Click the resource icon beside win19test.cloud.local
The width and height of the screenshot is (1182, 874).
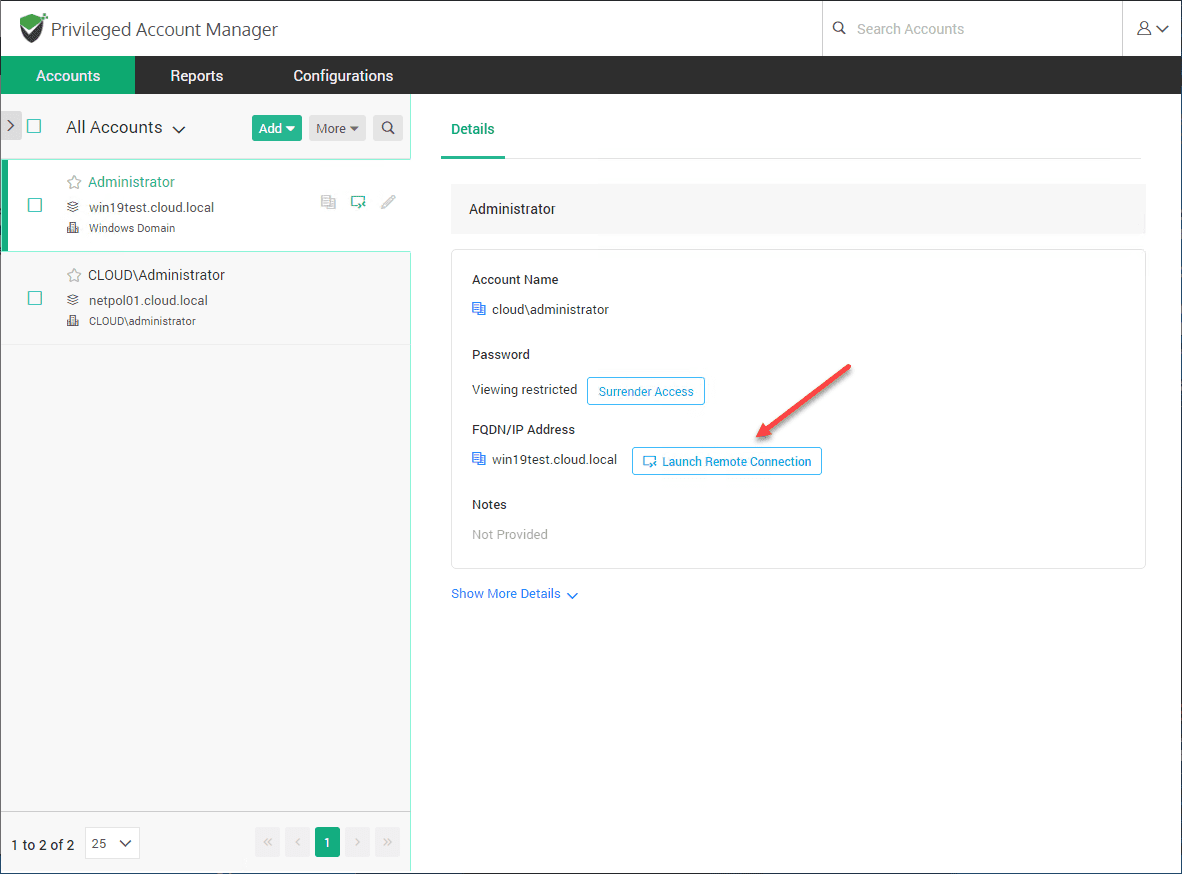(x=73, y=207)
